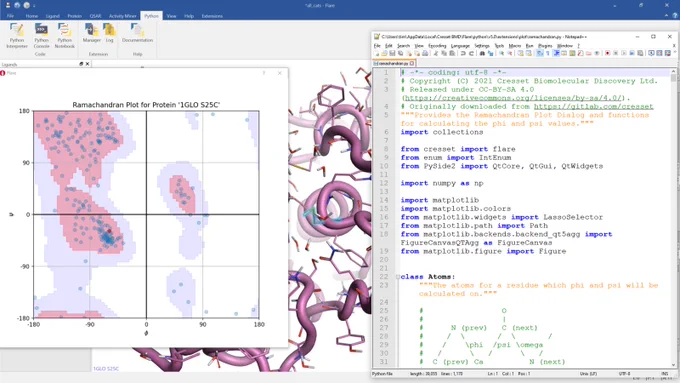Click the Copy icon in Notepad++ toolbar
Image resolution: width=680 pixels, height=383 pixels.
pos(444,53)
